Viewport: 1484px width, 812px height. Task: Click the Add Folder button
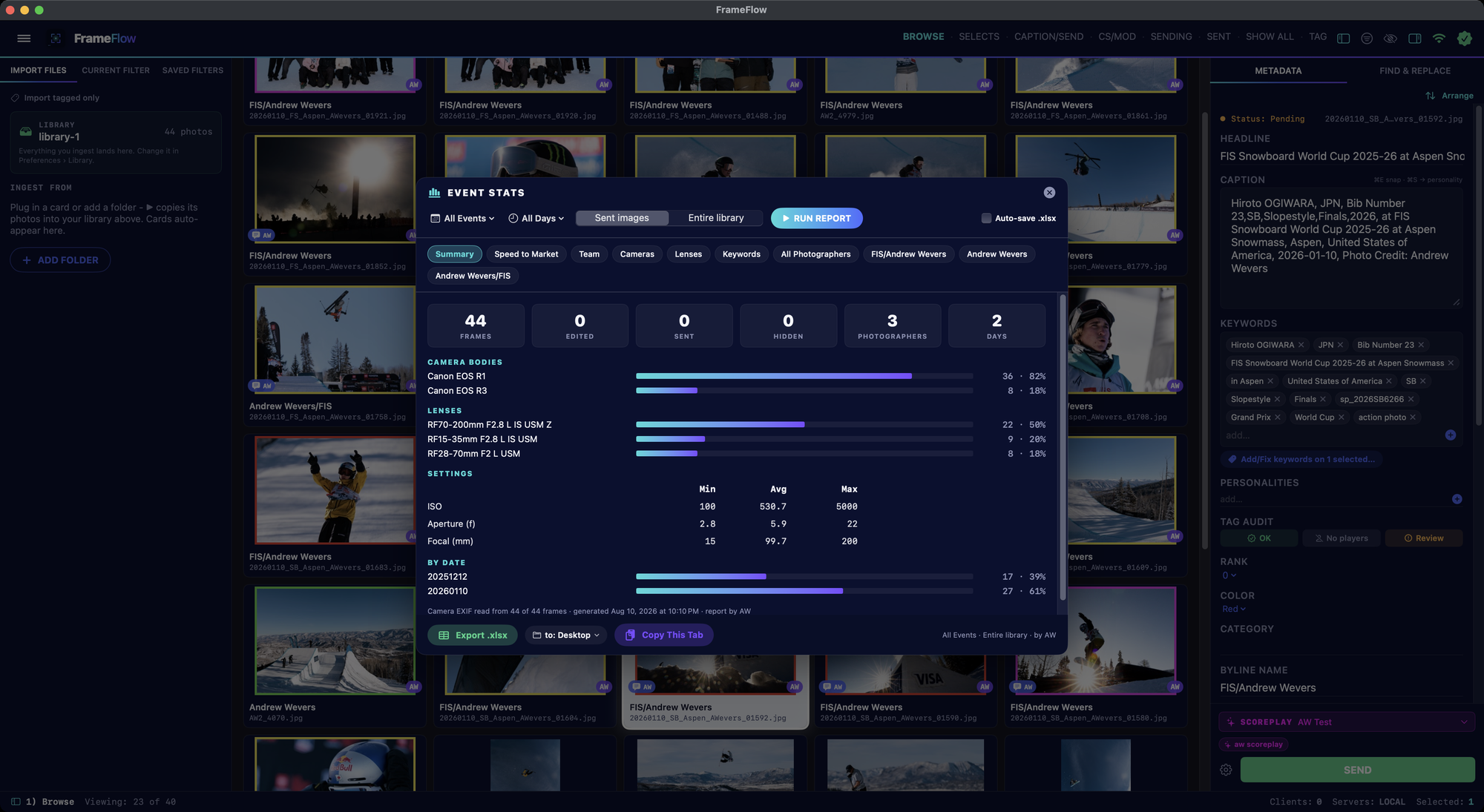tap(60, 260)
